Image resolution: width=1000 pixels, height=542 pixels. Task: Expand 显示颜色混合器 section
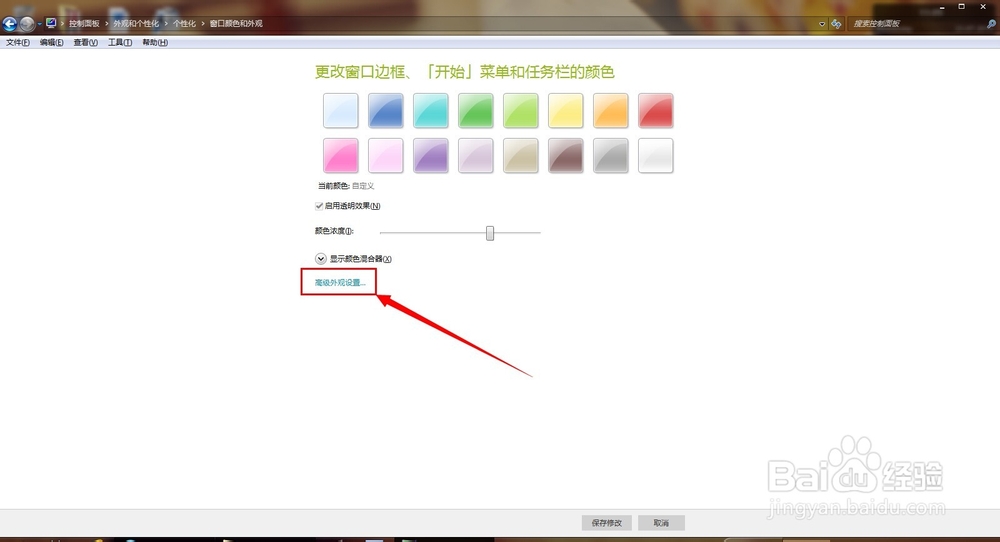(321, 259)
